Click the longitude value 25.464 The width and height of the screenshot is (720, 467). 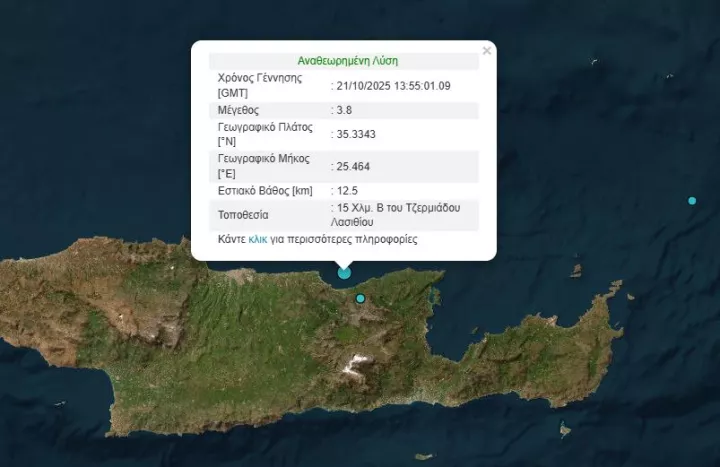[x=353, y=165]
